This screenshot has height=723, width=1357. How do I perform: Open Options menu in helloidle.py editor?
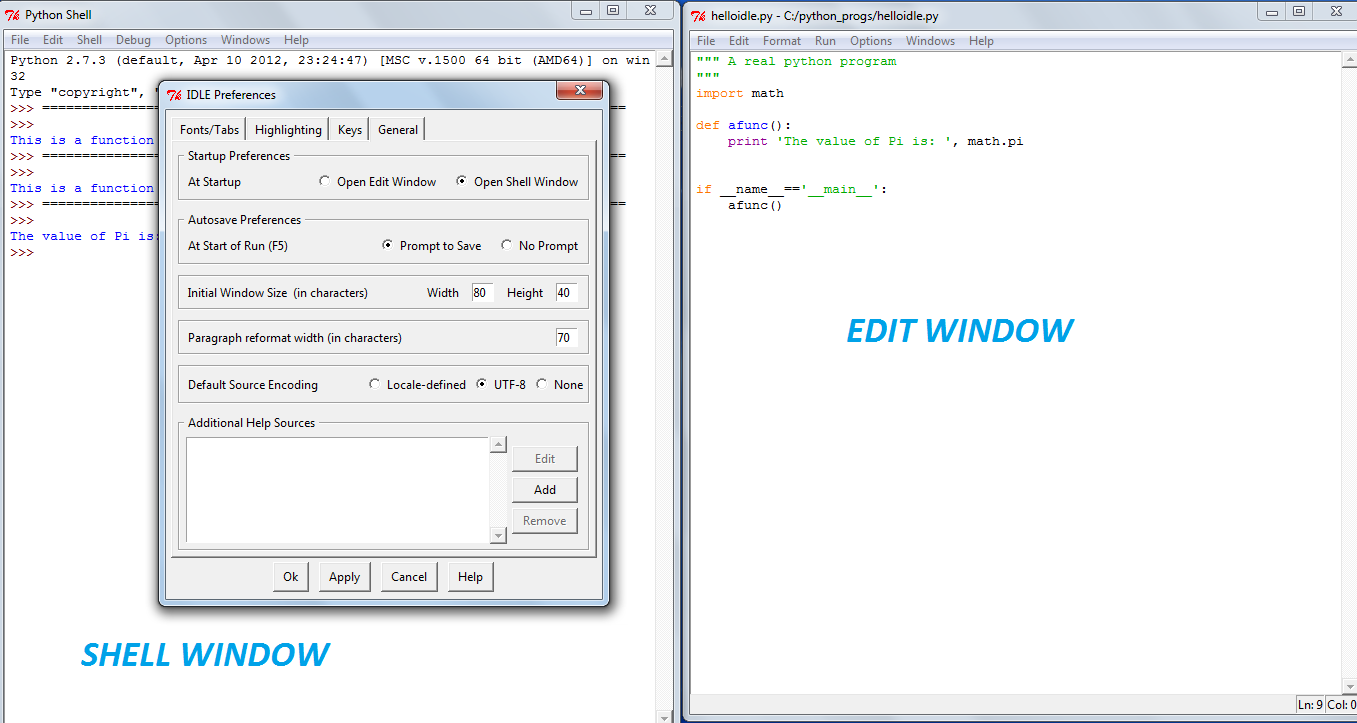[x=871, y=41]
